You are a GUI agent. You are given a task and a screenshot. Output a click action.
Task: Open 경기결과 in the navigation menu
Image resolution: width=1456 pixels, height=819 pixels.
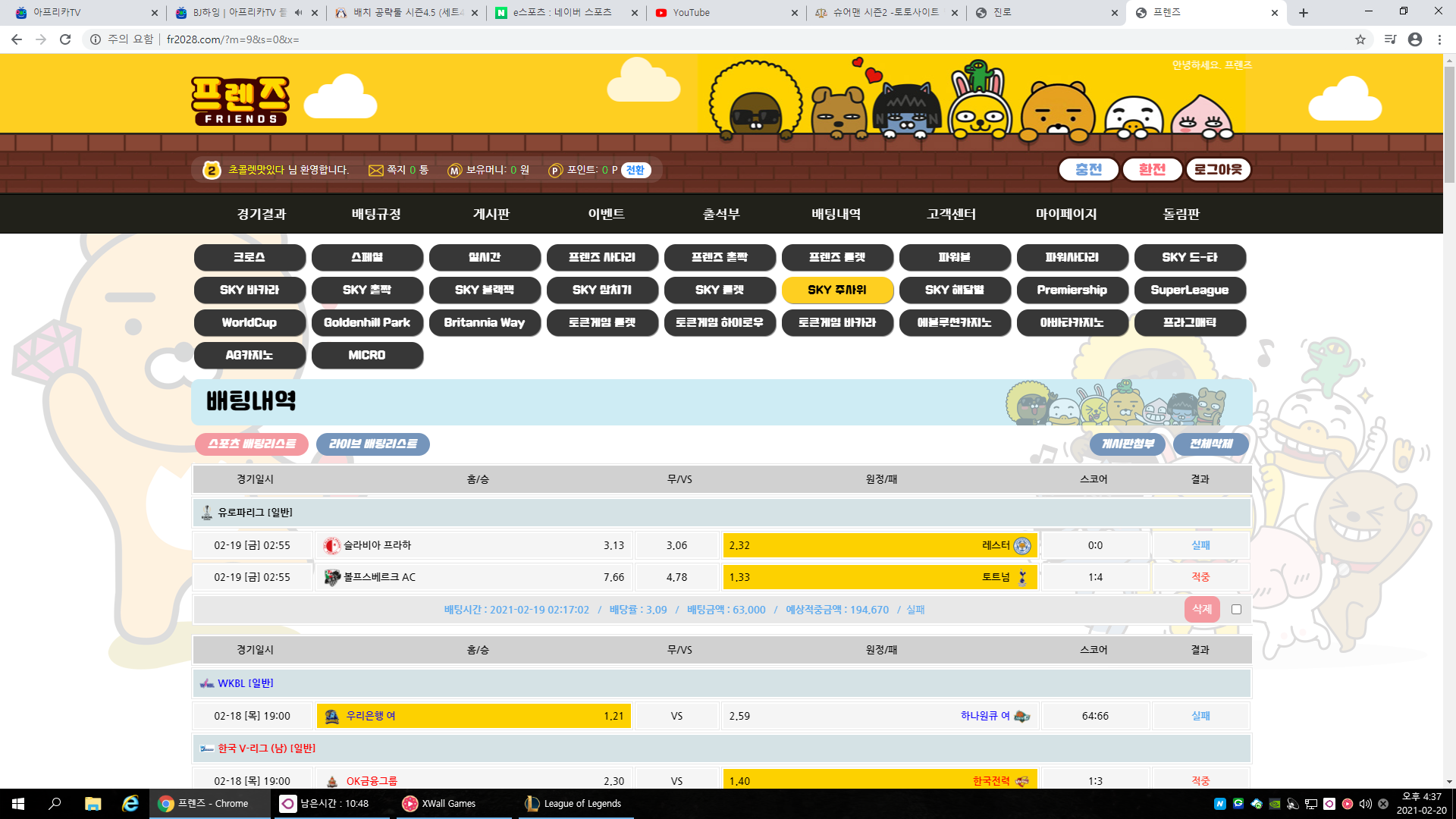(262, 215)
